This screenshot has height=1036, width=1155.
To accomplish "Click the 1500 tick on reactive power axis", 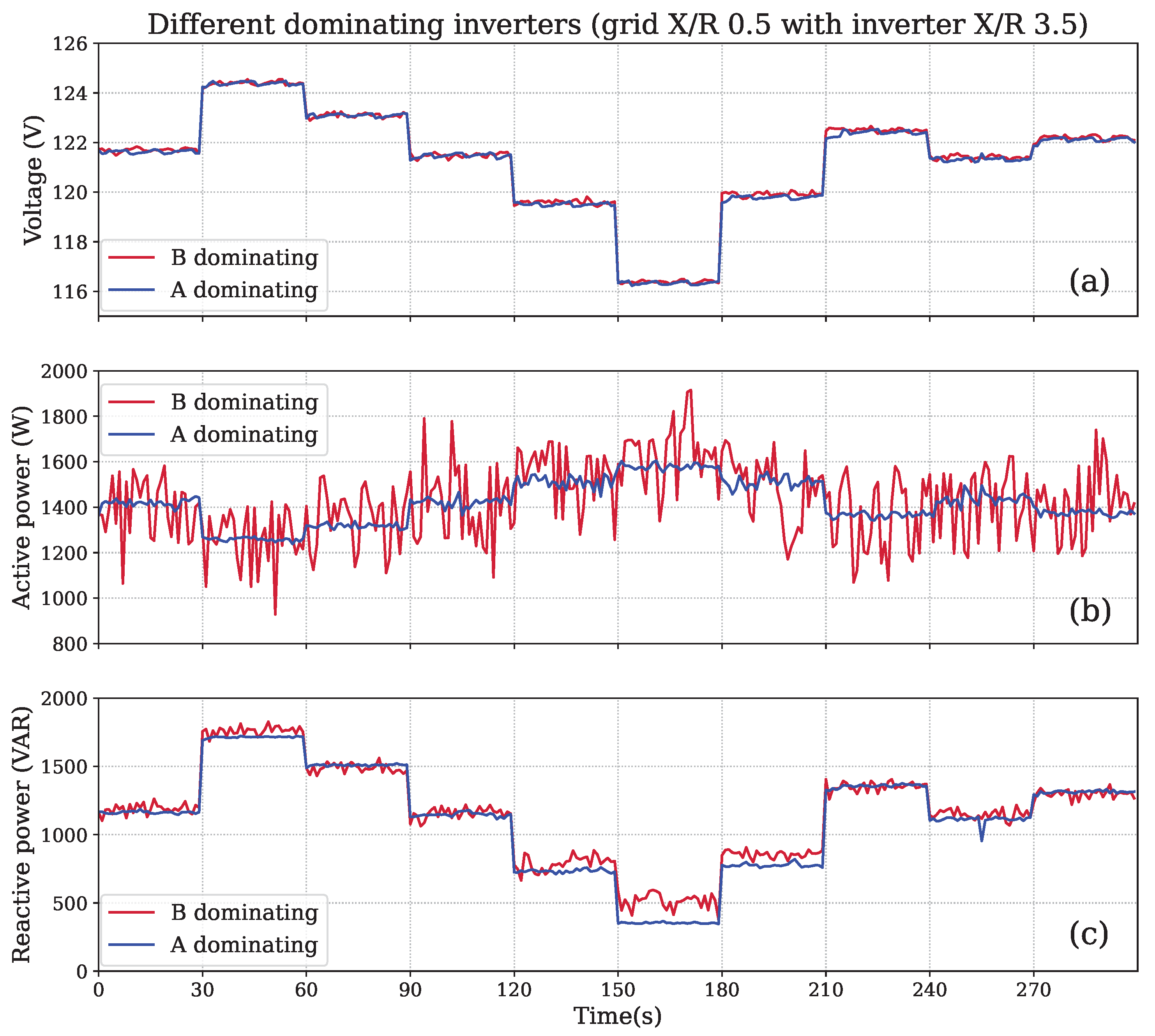I will tap(65, 767).
